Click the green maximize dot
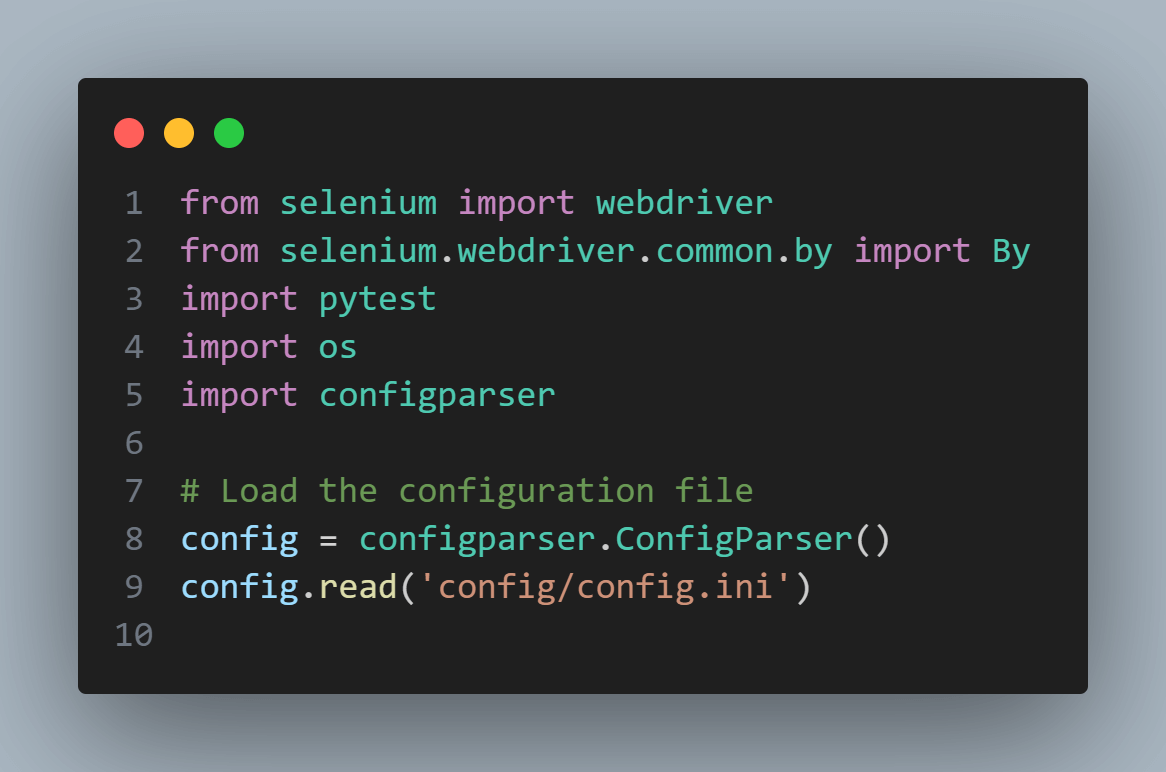1166x772 pixels. (229, 133)
